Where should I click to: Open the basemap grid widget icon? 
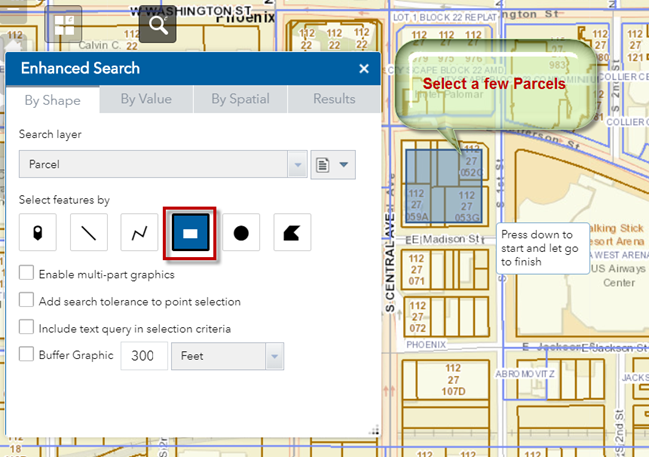tap(63, 24)
